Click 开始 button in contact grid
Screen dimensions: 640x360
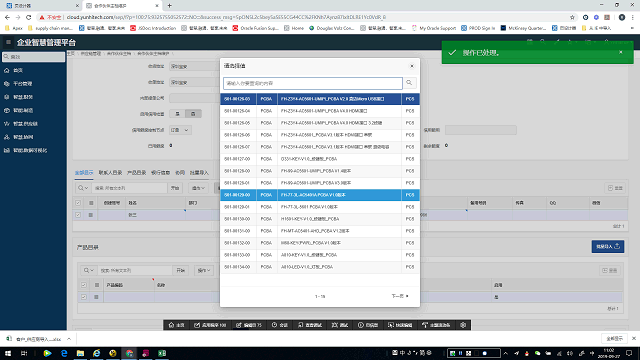point(175,188)
